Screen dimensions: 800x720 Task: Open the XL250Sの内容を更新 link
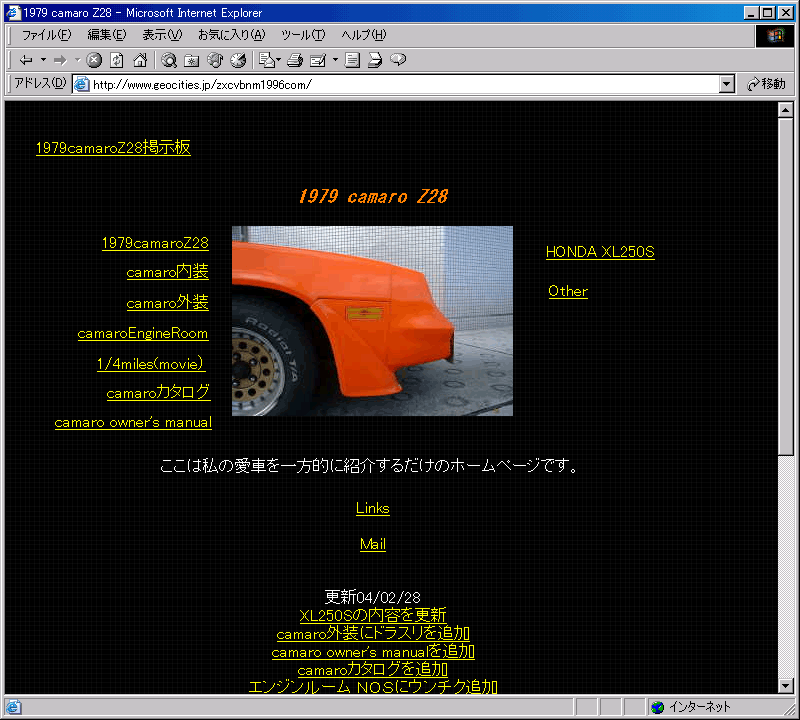pos(373,615)
